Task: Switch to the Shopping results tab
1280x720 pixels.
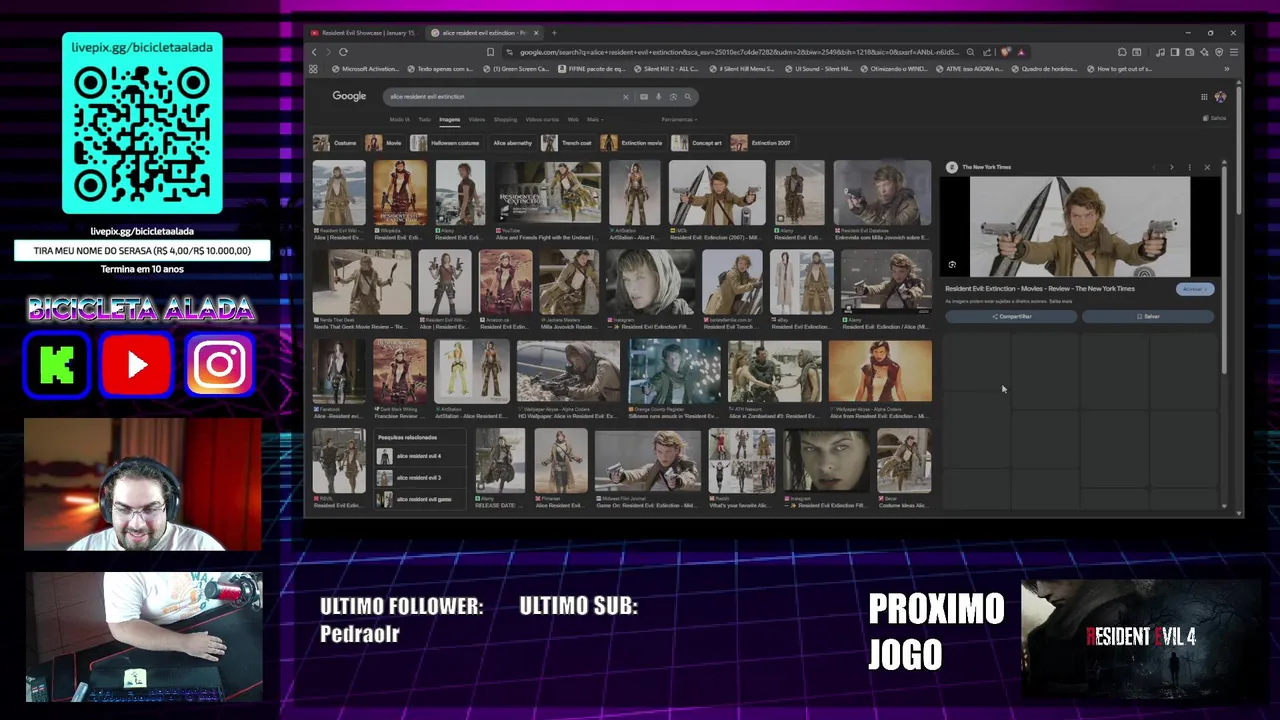Action: (x=505, y=119)
